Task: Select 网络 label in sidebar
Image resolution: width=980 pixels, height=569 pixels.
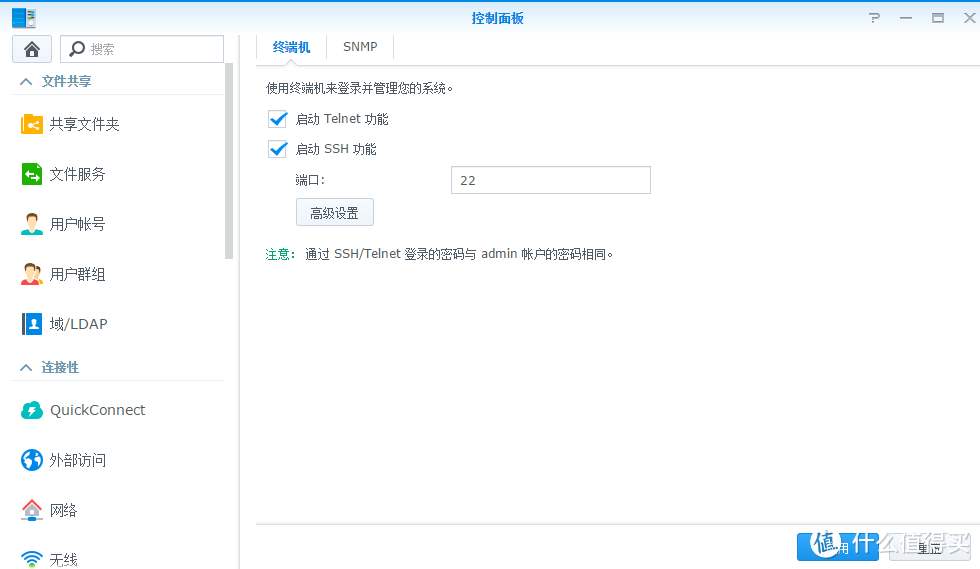Action: [64, 511]
